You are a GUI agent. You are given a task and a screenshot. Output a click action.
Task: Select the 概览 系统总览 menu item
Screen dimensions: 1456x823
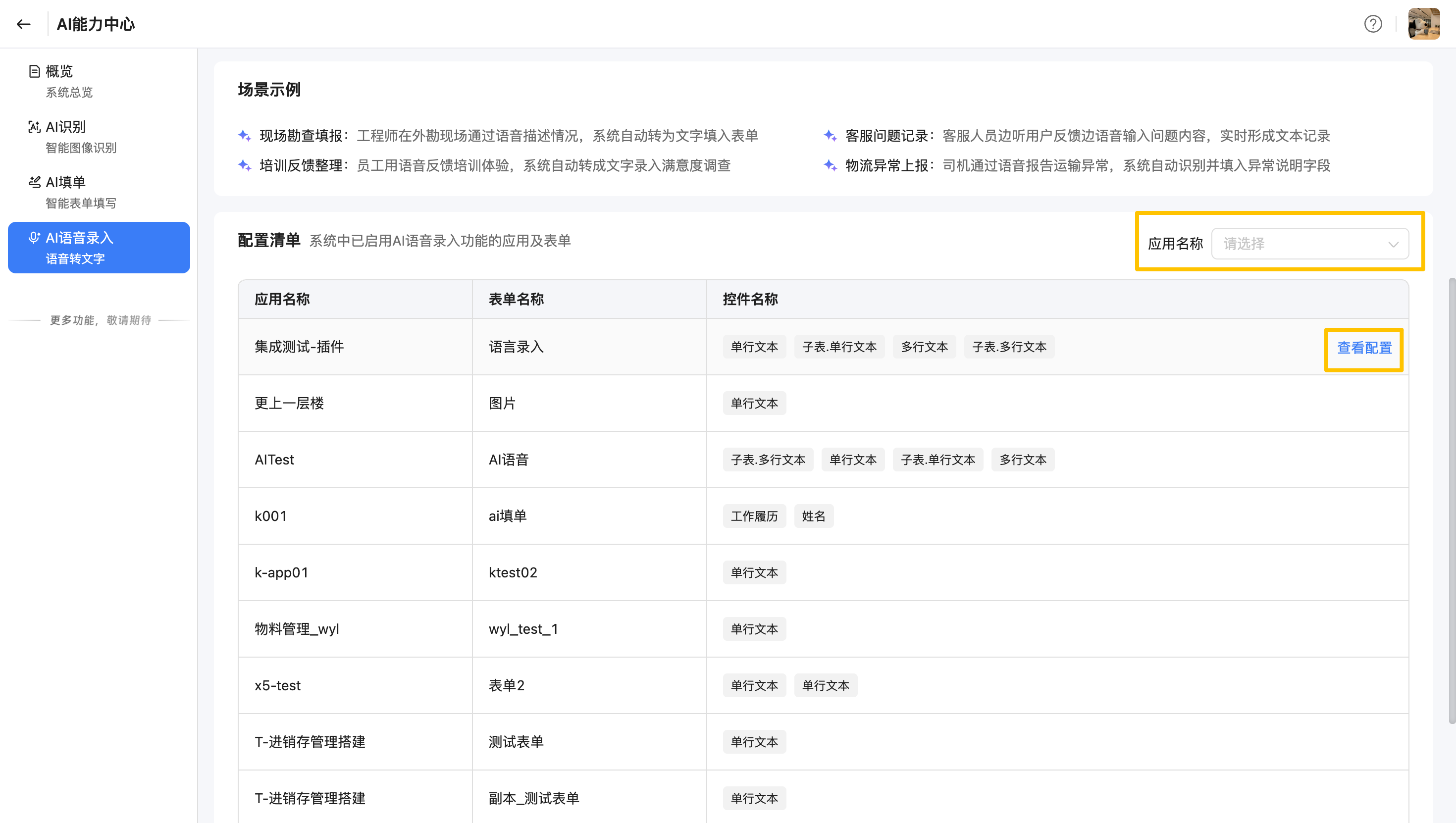[x=69, y=81]
